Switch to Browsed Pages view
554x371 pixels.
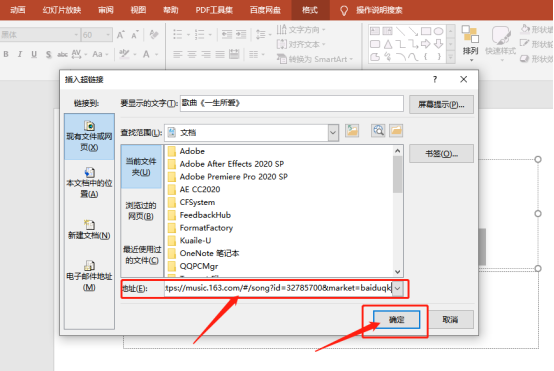tap(141, 211)
